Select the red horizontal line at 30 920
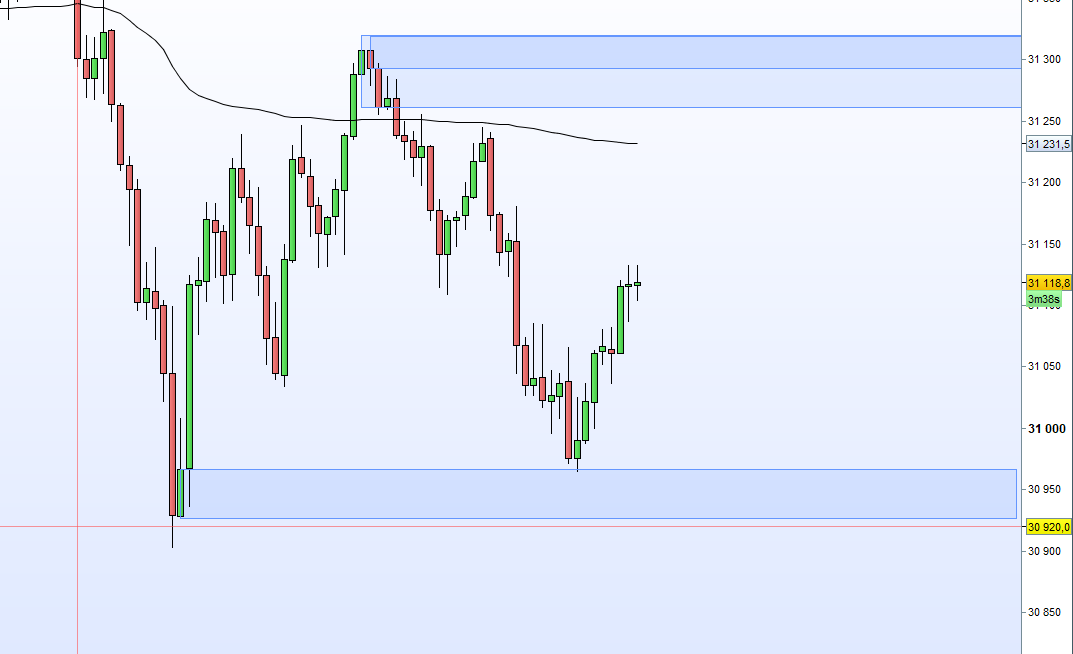The image size is (1073, 654). pyautogui.click(x=600, y=526)
